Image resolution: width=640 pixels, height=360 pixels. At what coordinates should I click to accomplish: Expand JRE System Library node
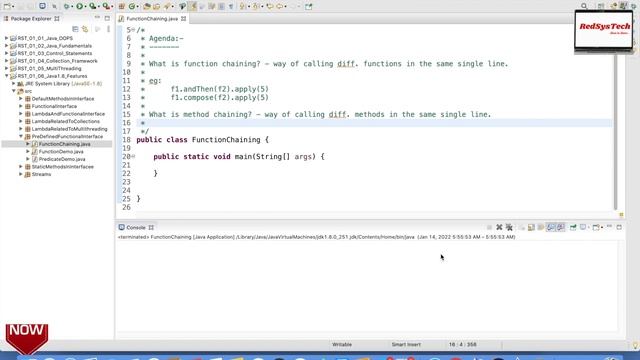(13, 84)
